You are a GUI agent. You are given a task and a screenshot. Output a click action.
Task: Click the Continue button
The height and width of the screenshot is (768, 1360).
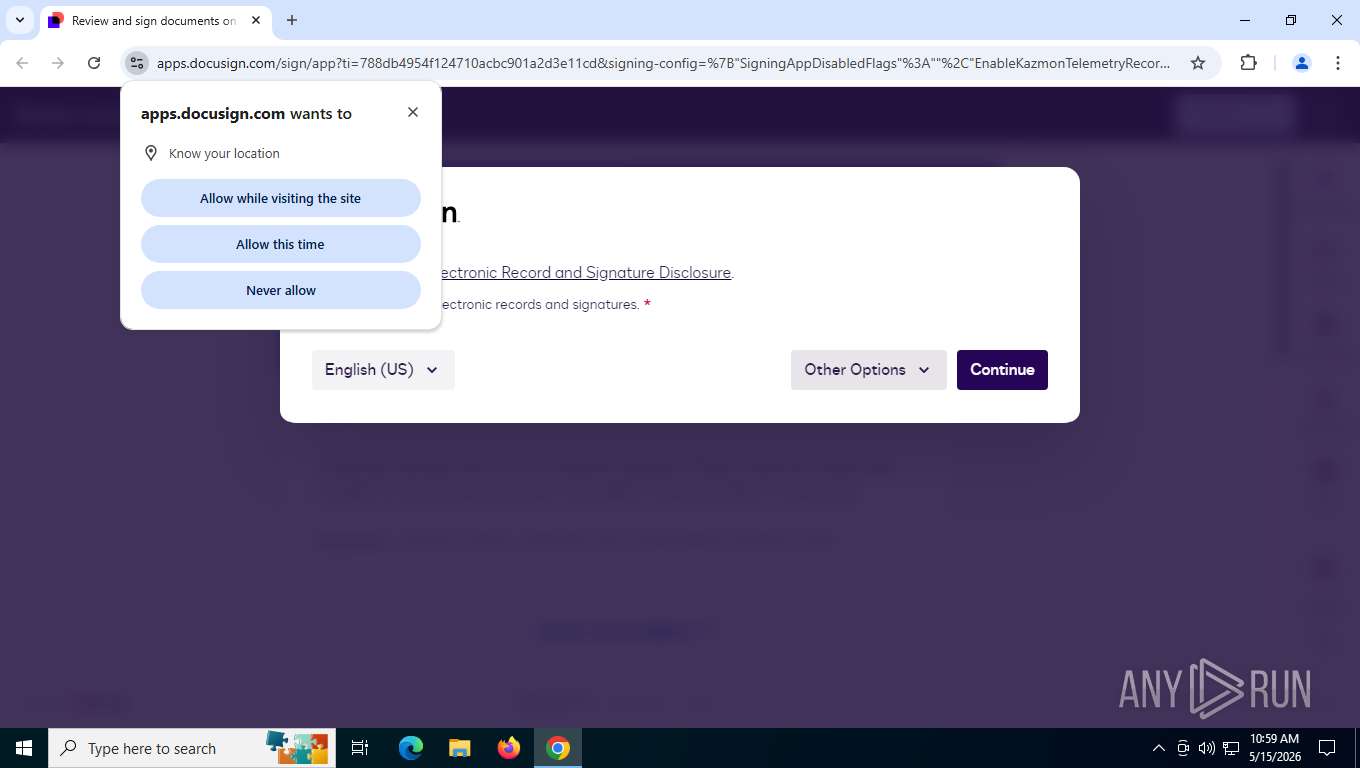pyautogui.click(x=1002, y=370)
